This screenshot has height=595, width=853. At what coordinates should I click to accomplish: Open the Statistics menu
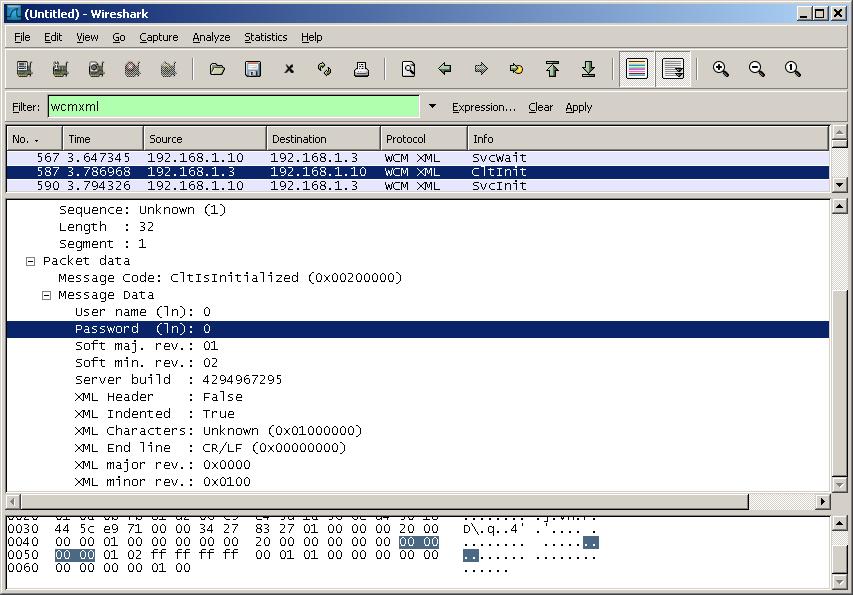pos(265,37)
